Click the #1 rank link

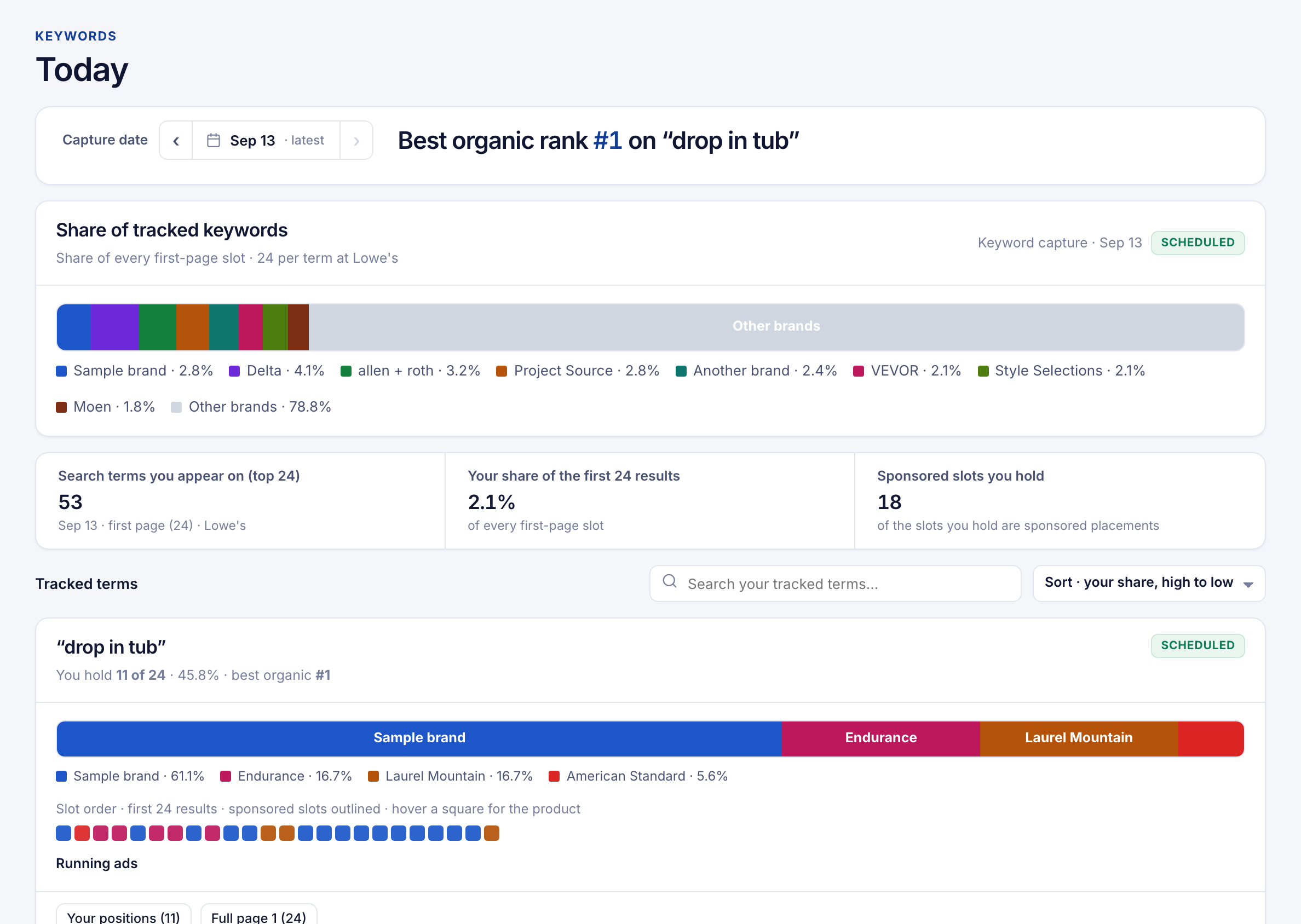pyautogui.click(x=607, y=141)
